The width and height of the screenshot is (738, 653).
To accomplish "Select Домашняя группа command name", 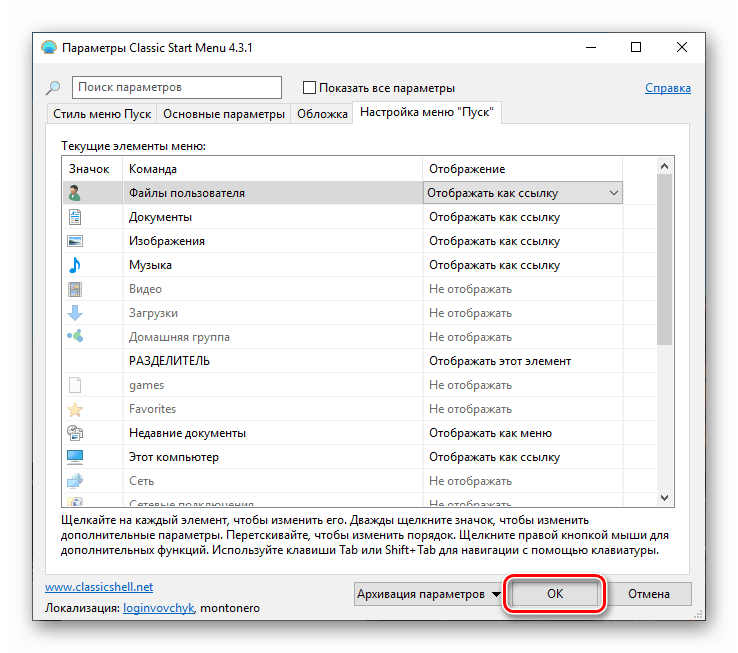I will (179, 337).
